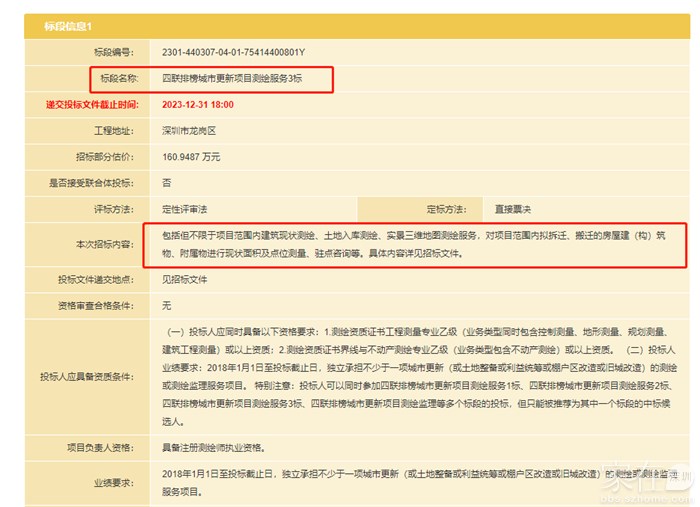Click the 是否接受联合体投标 label
The height and width of the screenshot is (507, 700).
98,183
